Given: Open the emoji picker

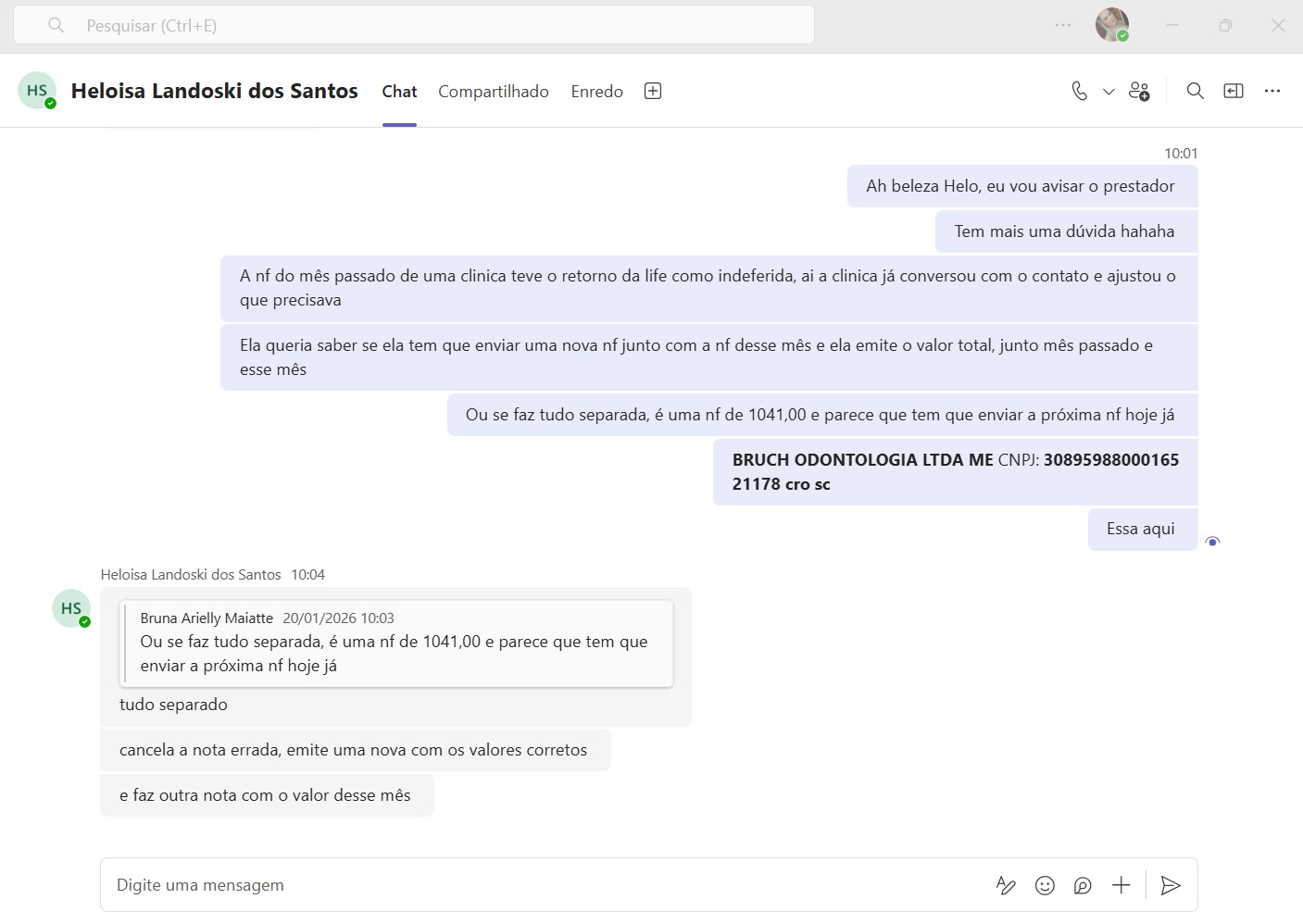Looking at the screenshot, I should tap(1045, 886).
